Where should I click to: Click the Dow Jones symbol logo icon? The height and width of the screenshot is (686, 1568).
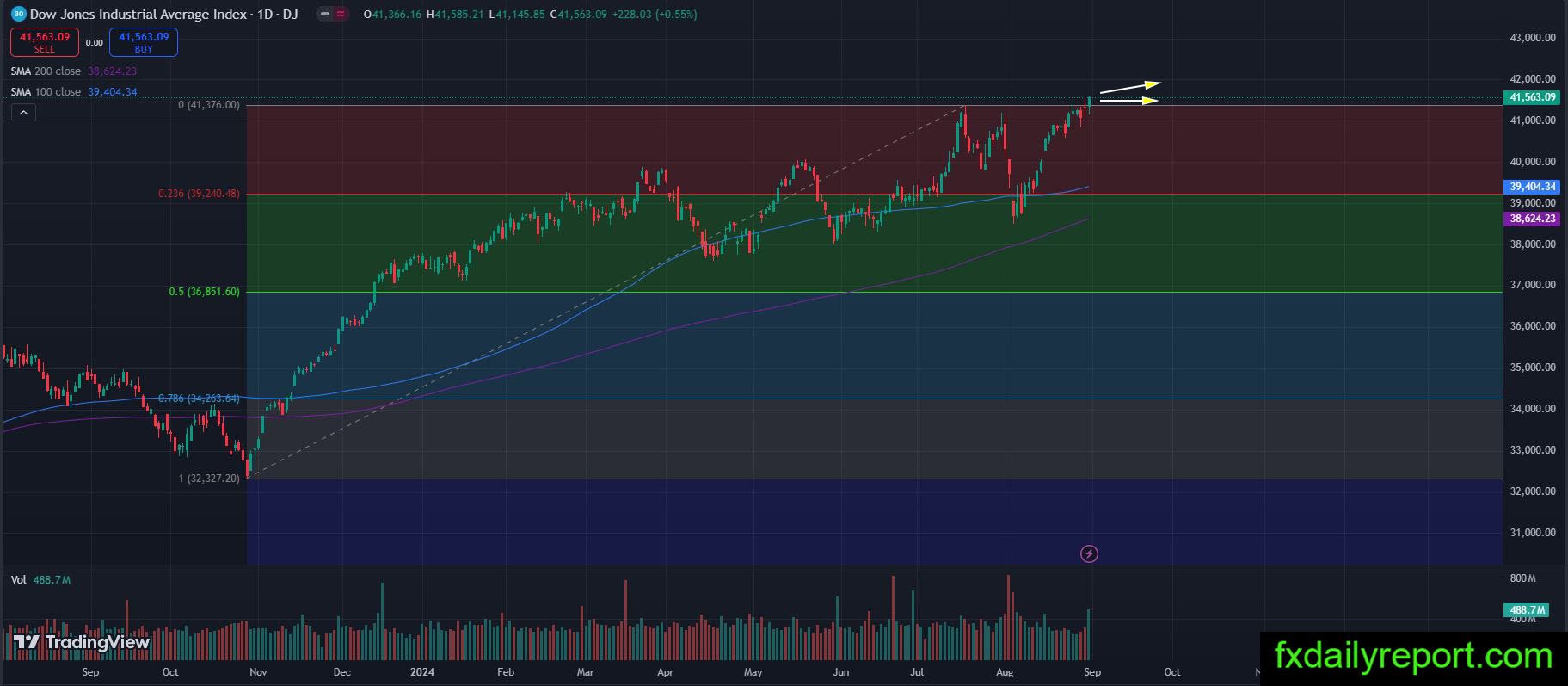click(x=18, y=14)
